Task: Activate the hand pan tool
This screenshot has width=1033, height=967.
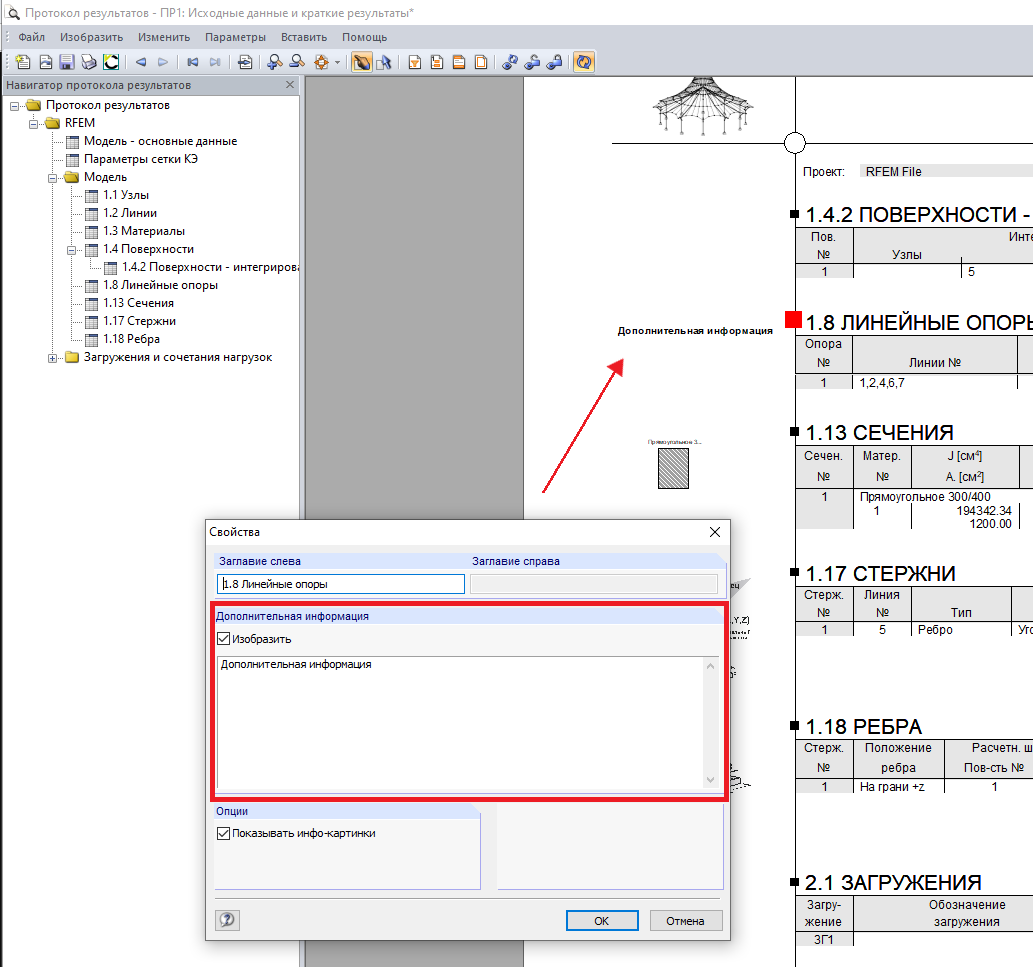Action: [x=362, y=62]
